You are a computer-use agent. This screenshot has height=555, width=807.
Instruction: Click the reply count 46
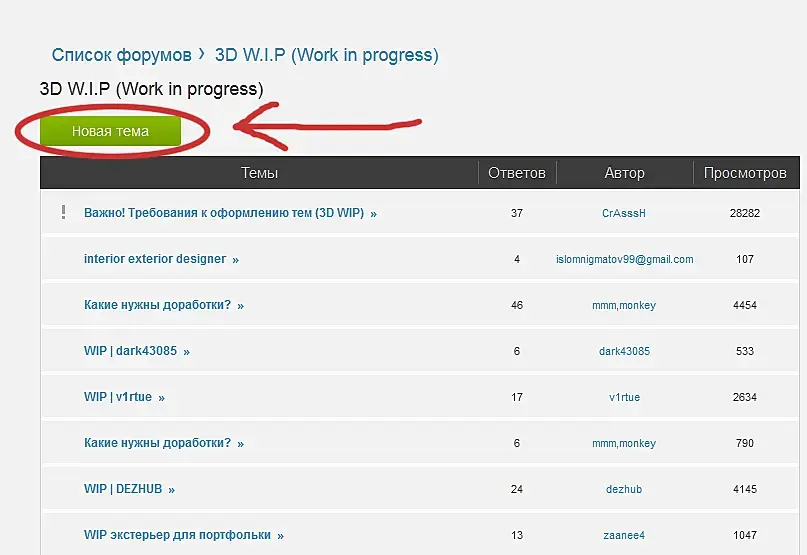pyautogui.click(x=517, y=305)
